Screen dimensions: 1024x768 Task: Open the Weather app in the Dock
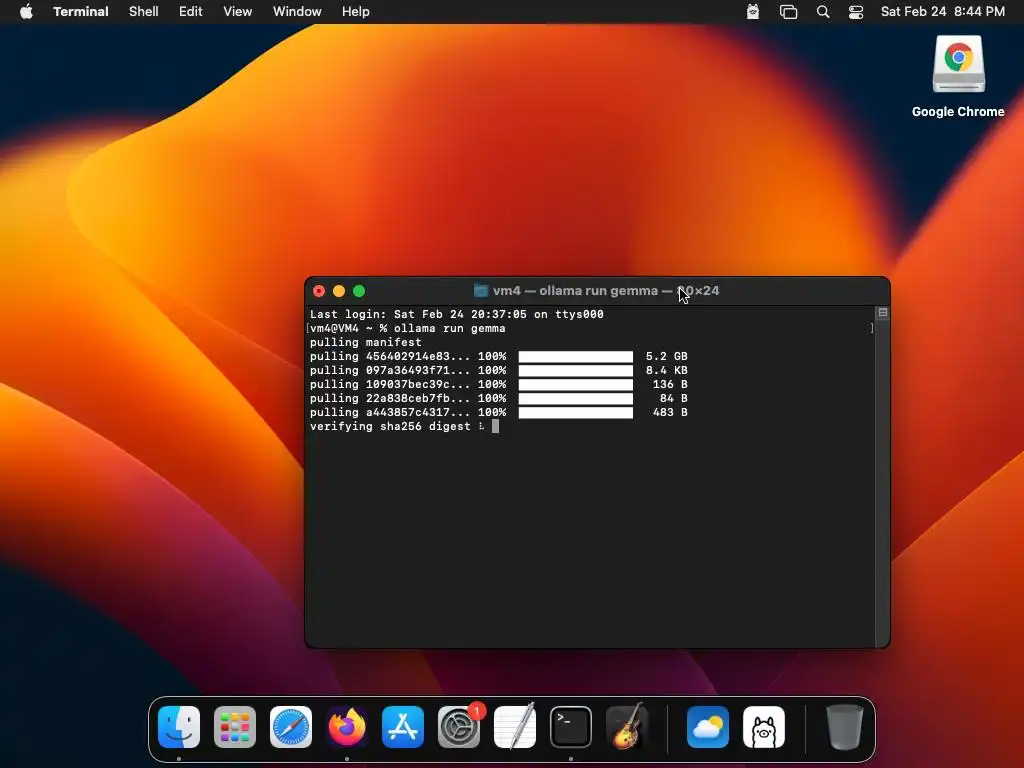click(708, 727)
